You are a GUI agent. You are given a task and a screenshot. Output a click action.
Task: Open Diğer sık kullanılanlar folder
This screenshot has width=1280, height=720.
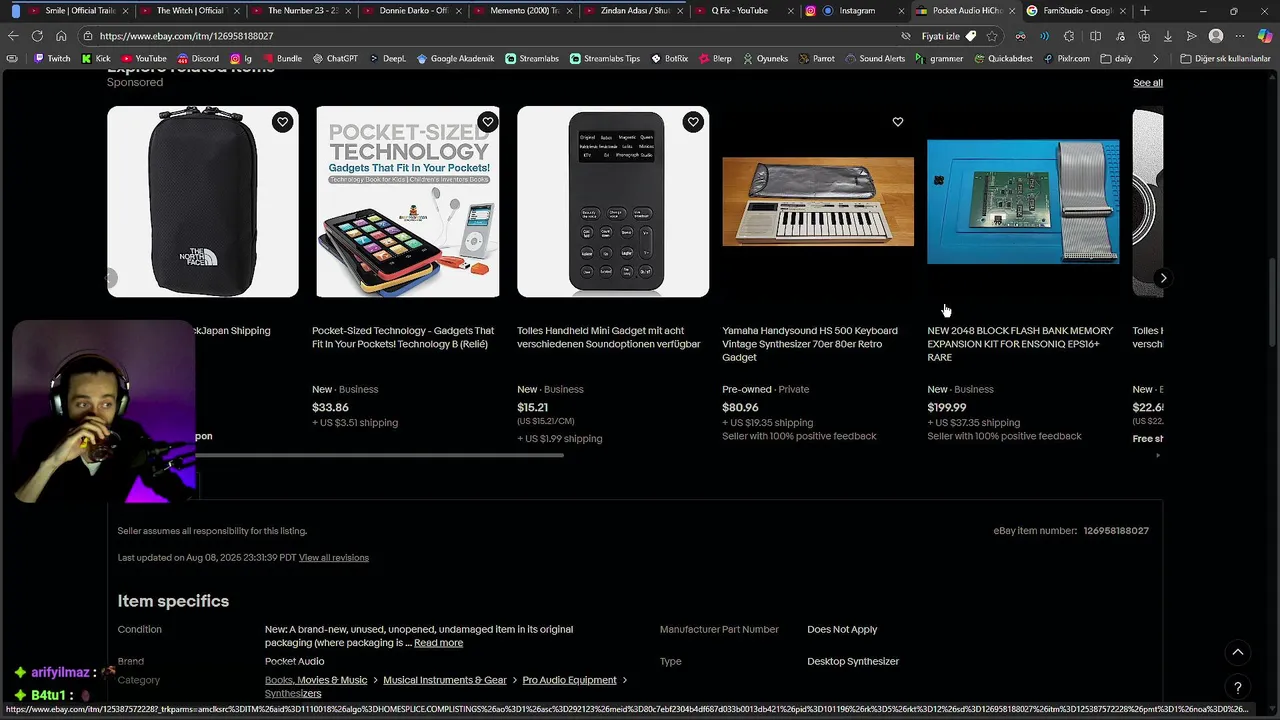[x=1225, y=59]
